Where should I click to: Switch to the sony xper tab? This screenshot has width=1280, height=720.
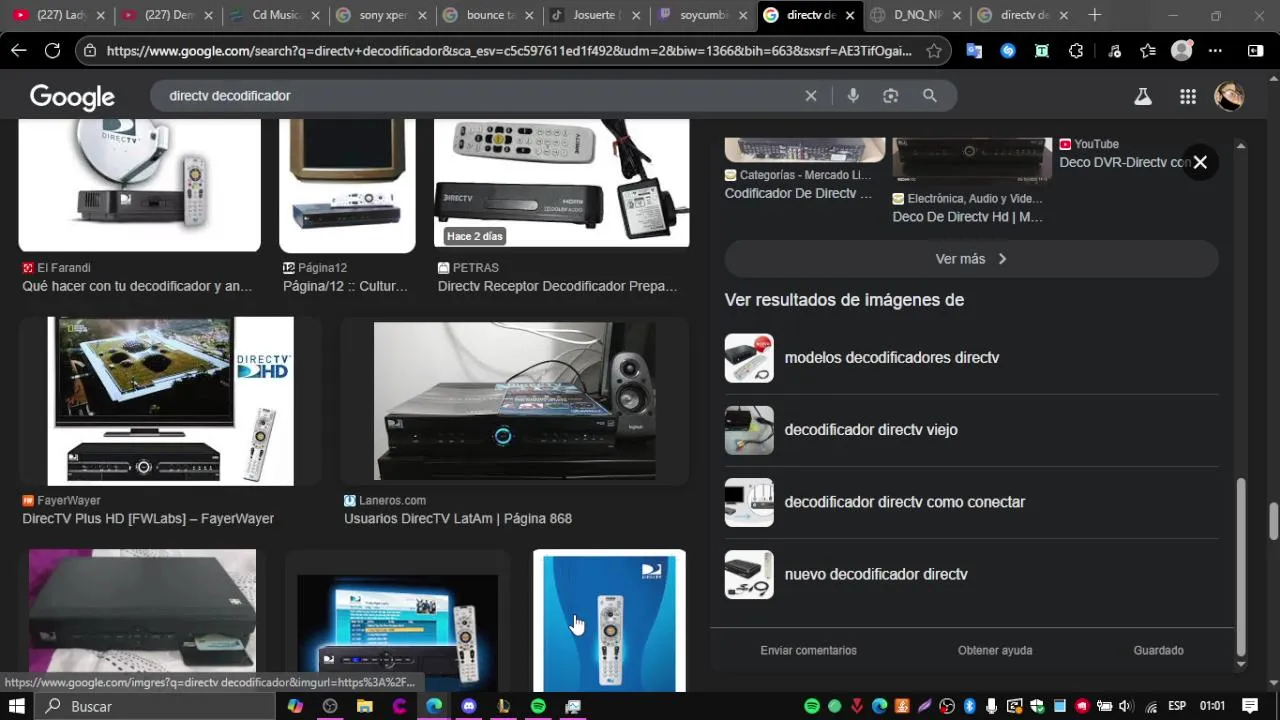coord(382,15)
